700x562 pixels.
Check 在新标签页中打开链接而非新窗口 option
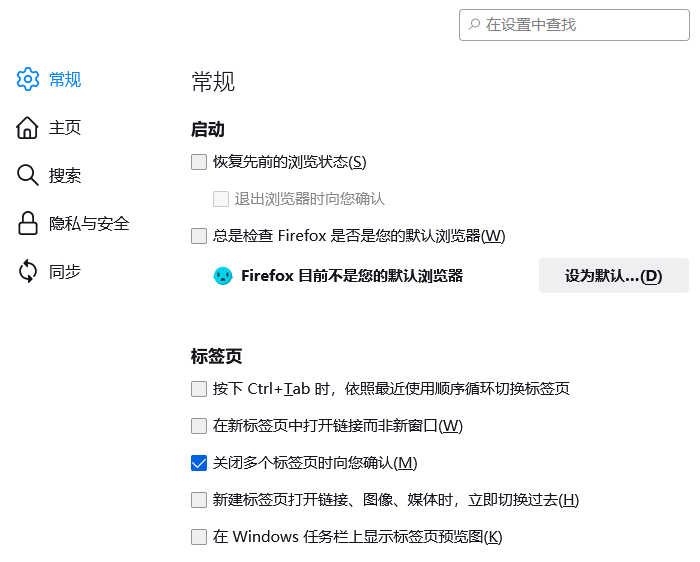tap(199, 426)
